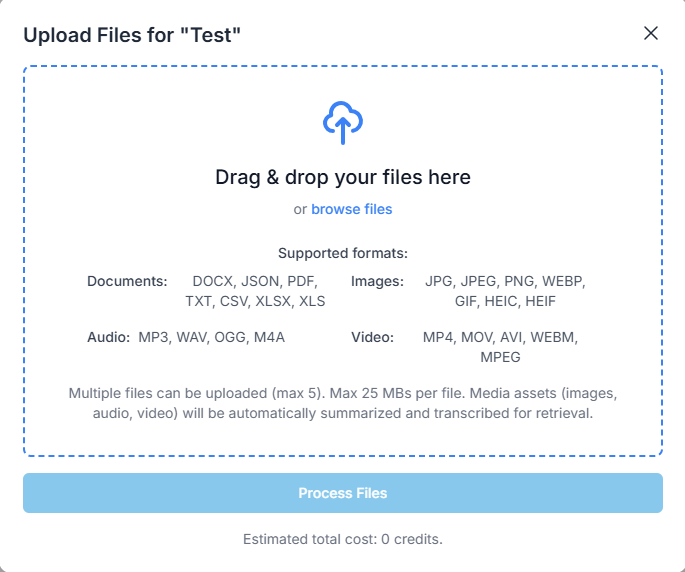Click the Documents category label
This screenshot has height=572, width=685.
click(127, 281)
